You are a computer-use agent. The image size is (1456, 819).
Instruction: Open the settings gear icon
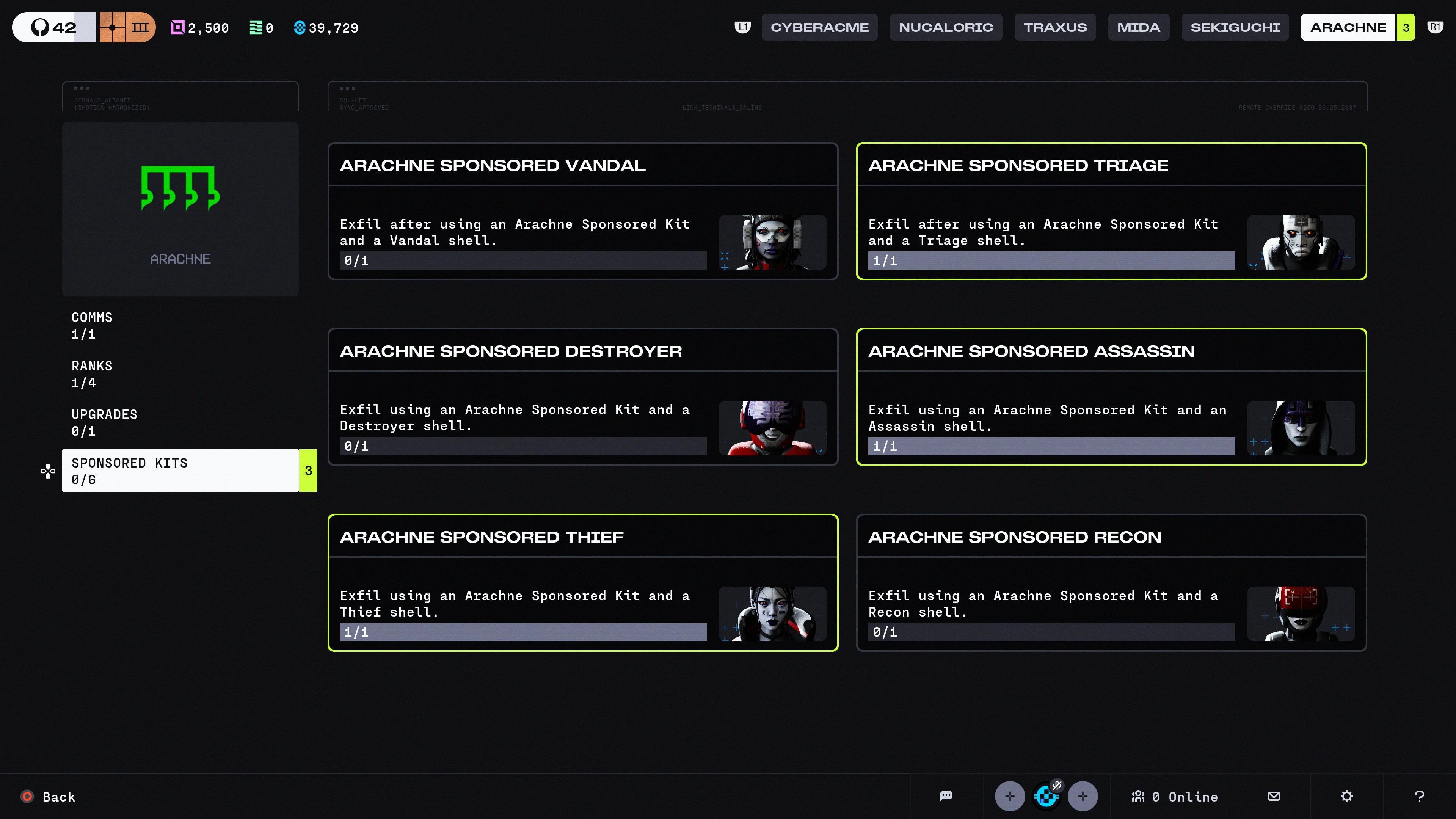click(1347, 796)
